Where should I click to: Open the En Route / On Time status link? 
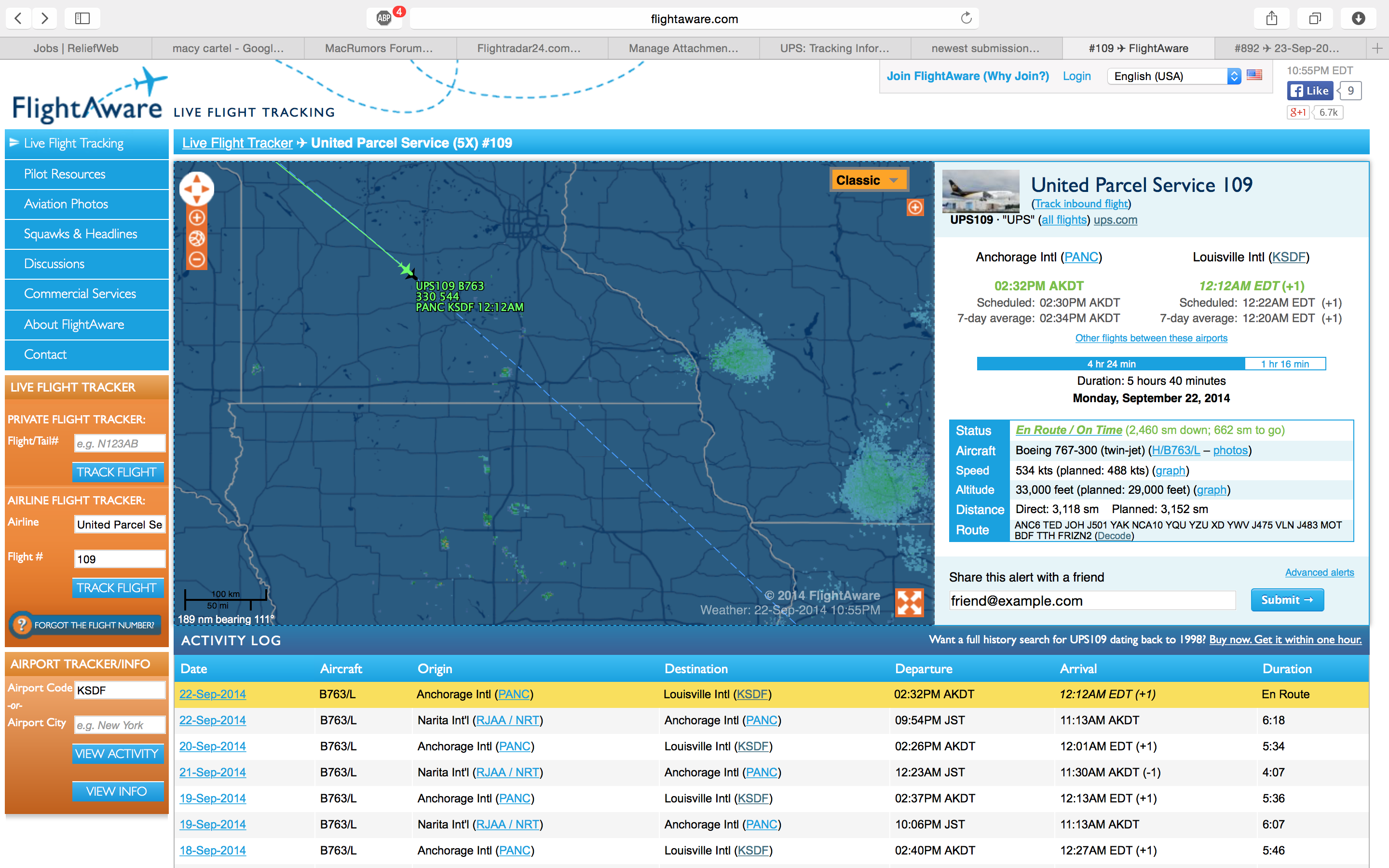[1068, 430]
